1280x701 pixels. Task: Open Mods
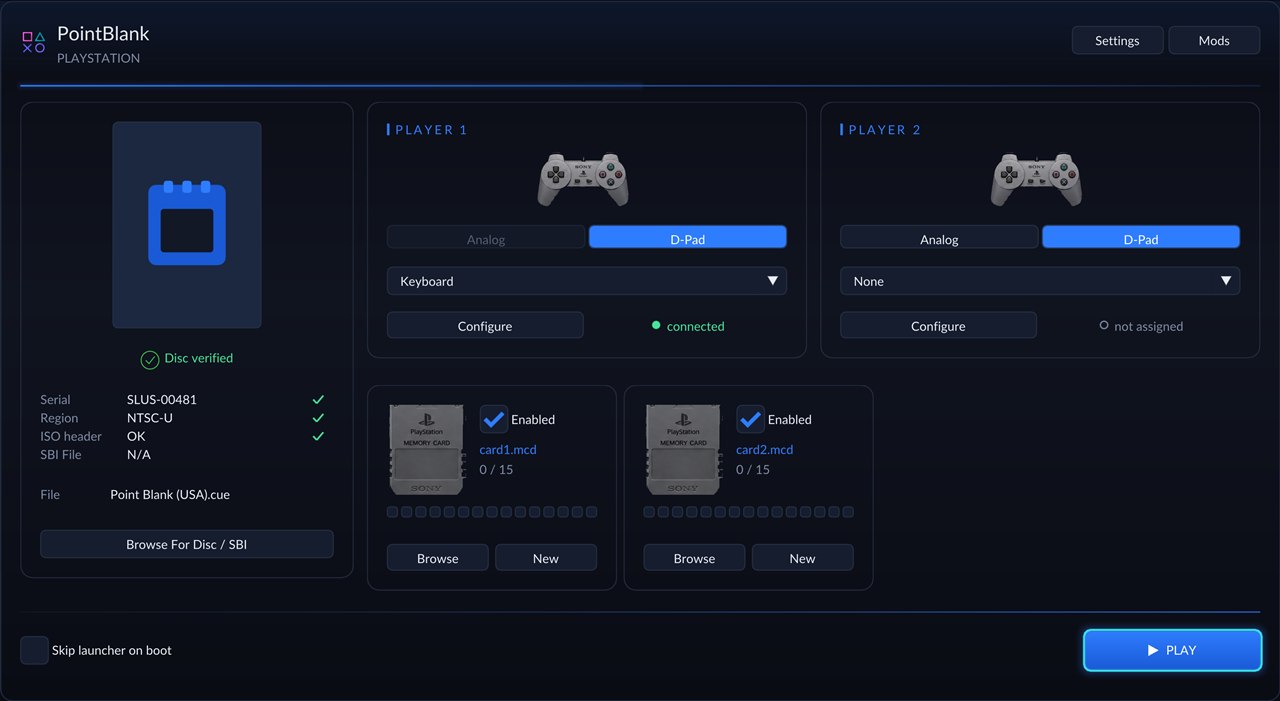(1214, 41)
